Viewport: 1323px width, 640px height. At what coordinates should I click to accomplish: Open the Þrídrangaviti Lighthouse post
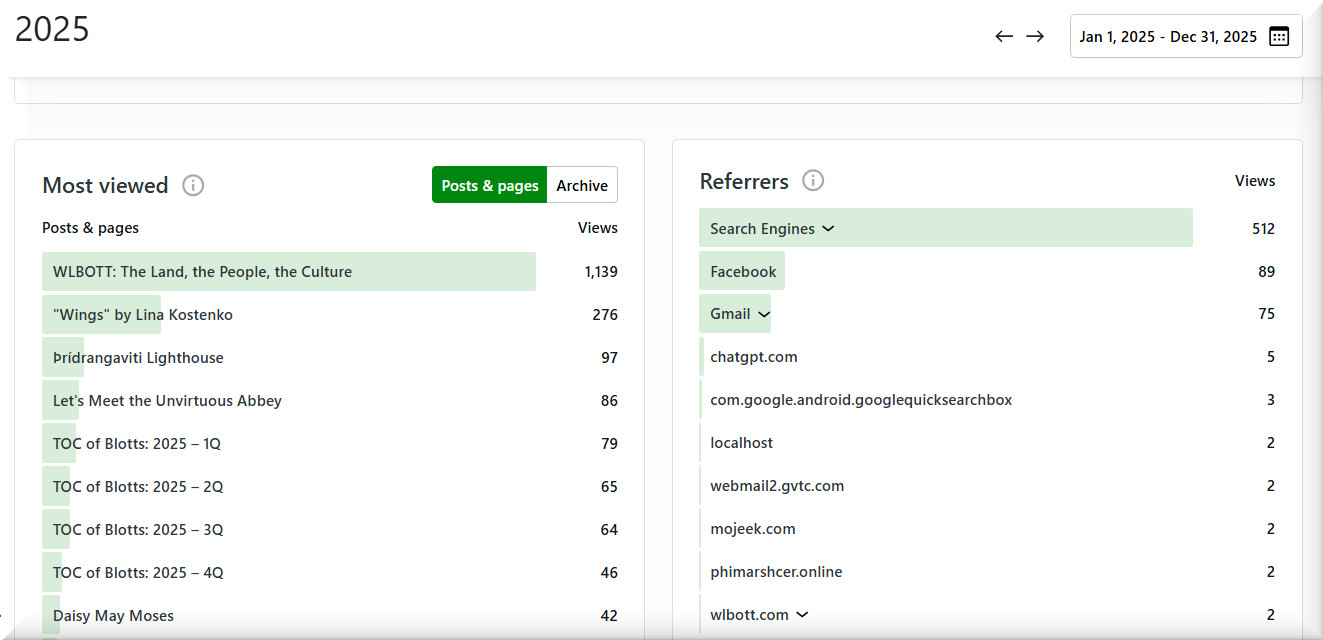[x=138, y=358]
